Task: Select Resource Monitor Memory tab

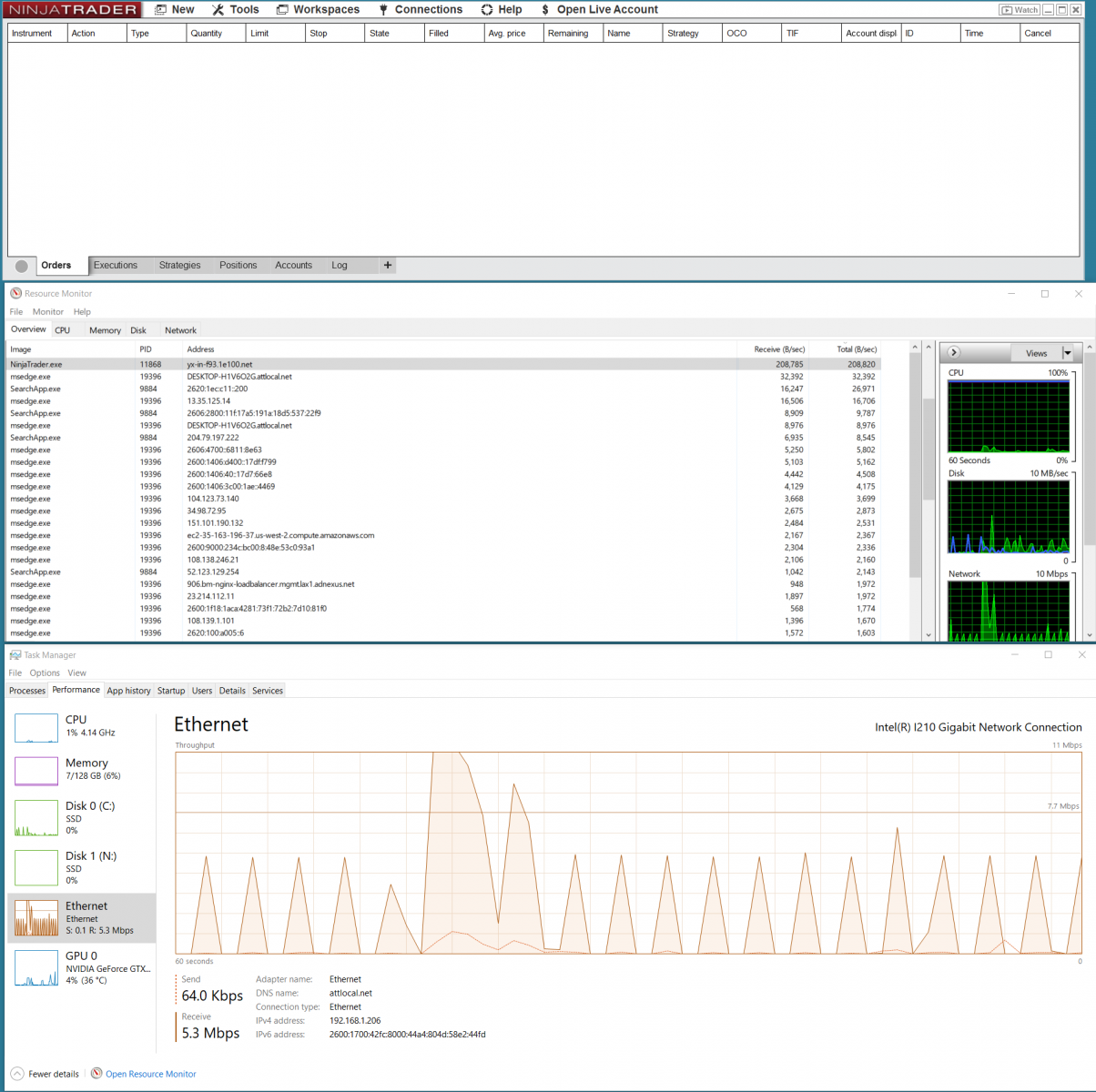Action: [105, 330]
